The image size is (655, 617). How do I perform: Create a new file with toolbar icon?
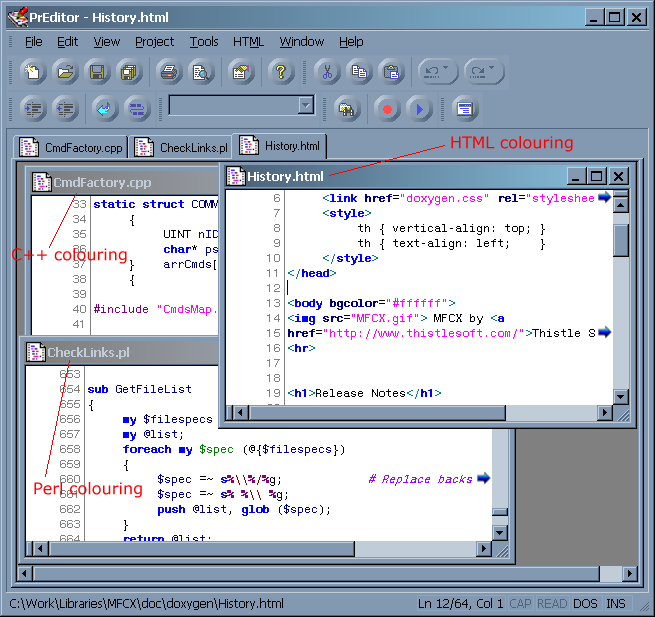coord(33,72)
